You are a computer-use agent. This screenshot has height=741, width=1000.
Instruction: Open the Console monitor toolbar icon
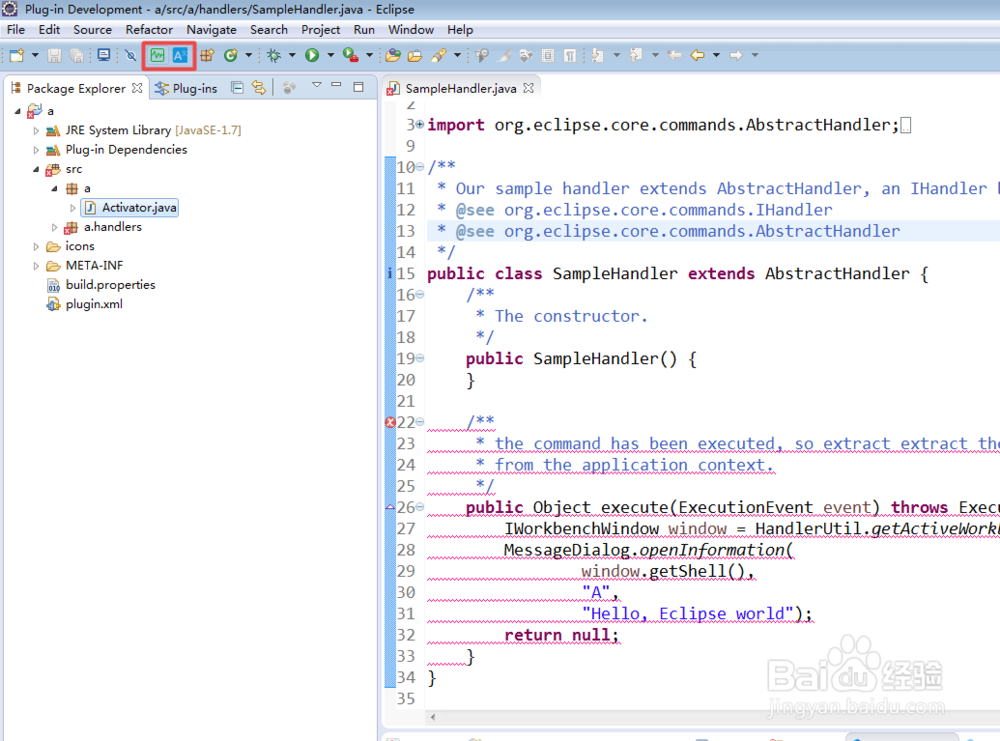tap(103, 55)
